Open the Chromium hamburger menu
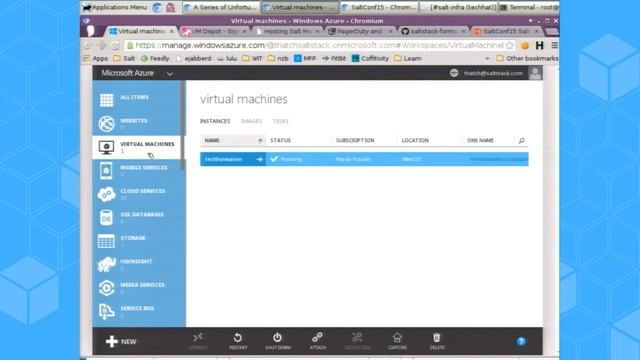 pos(554,45)
